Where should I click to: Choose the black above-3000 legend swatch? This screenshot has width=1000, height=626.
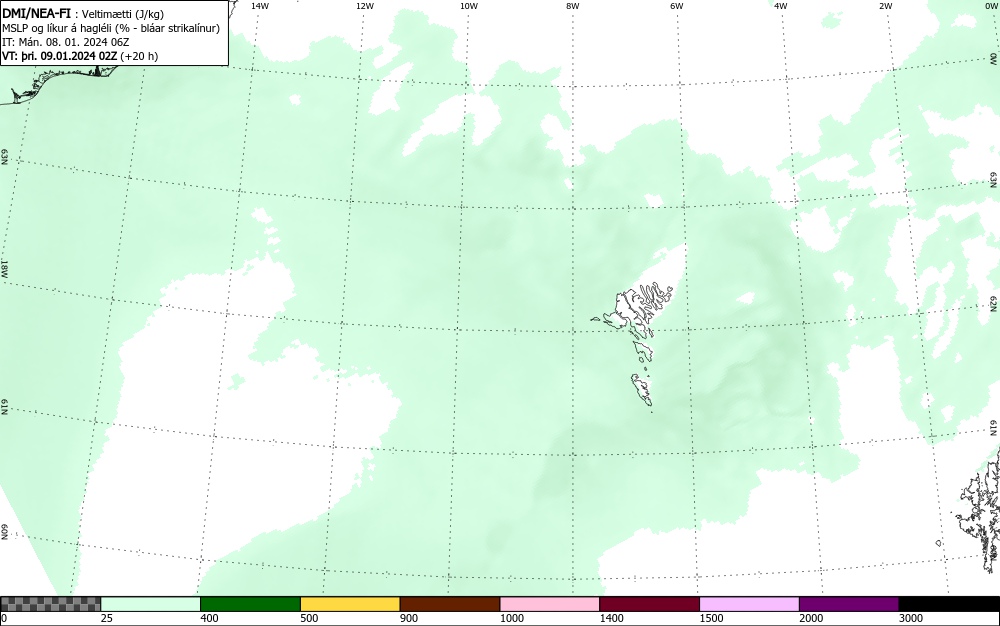949,604
